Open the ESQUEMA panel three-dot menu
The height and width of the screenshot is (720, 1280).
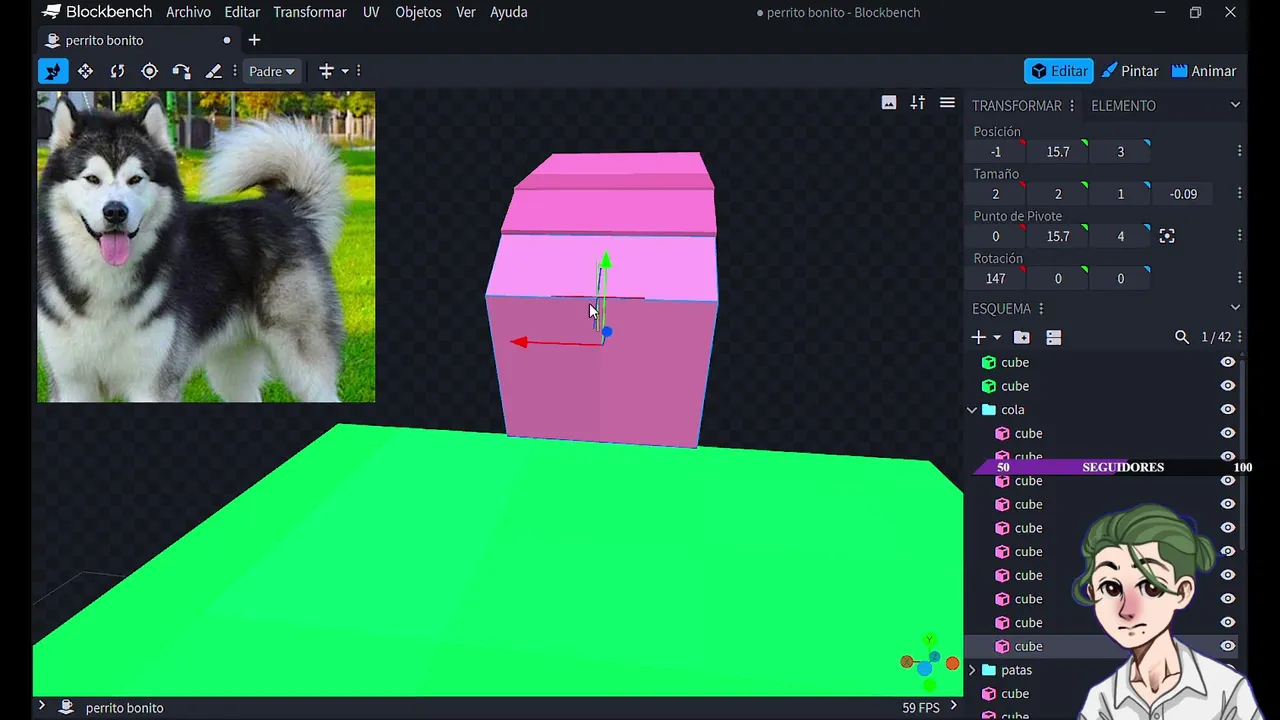tap(1041, 308)
